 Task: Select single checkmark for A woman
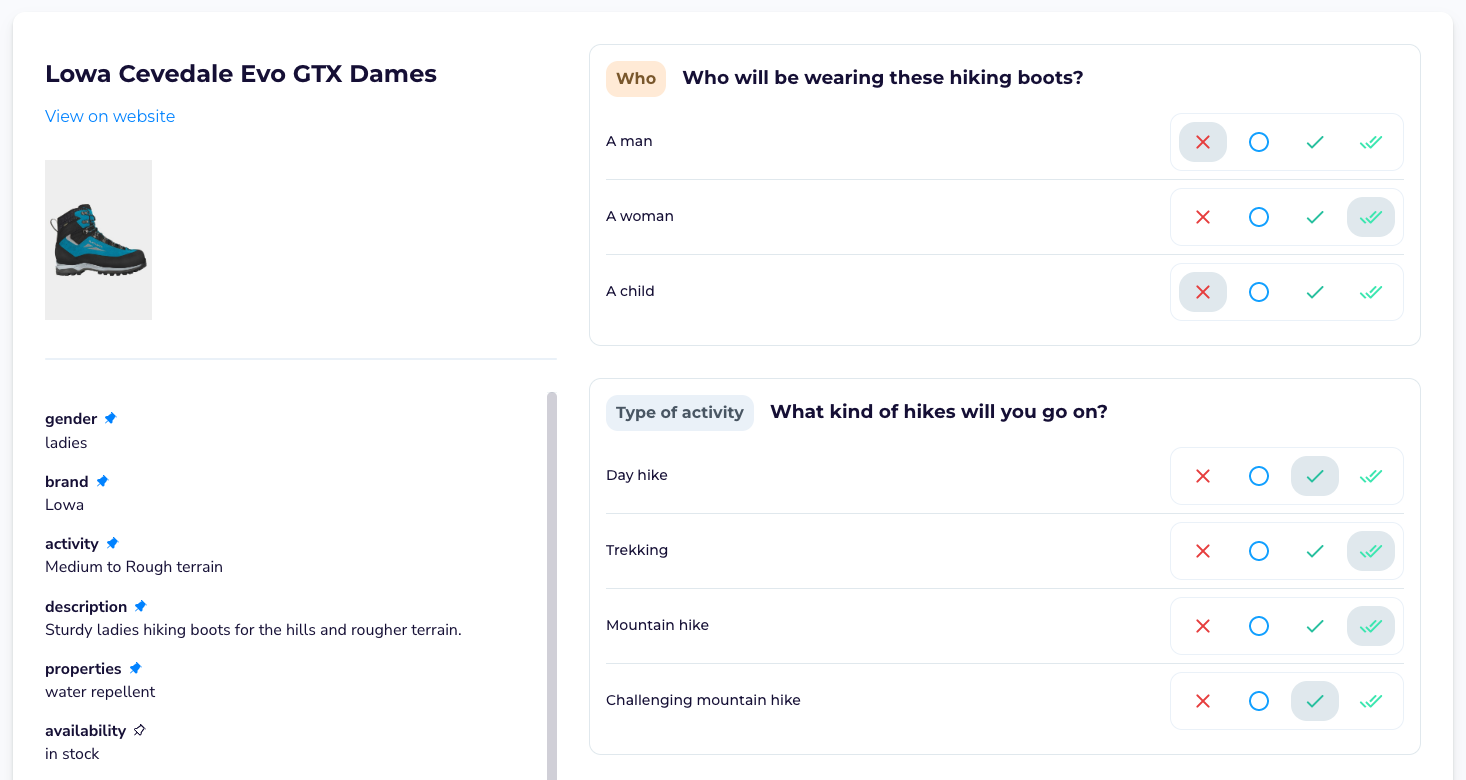pos(1315,217)
